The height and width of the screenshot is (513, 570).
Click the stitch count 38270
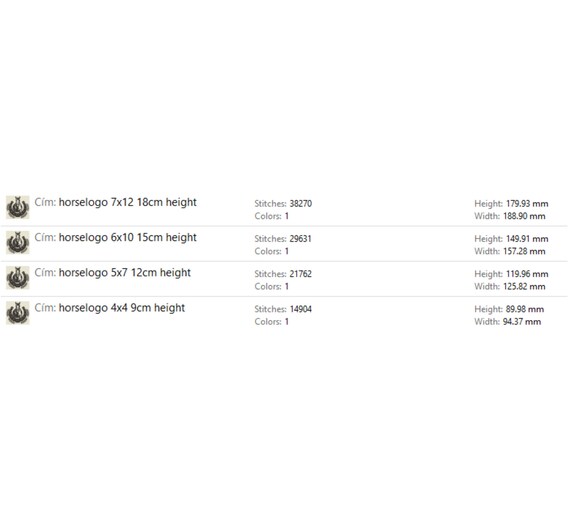(x=301, y=204)
